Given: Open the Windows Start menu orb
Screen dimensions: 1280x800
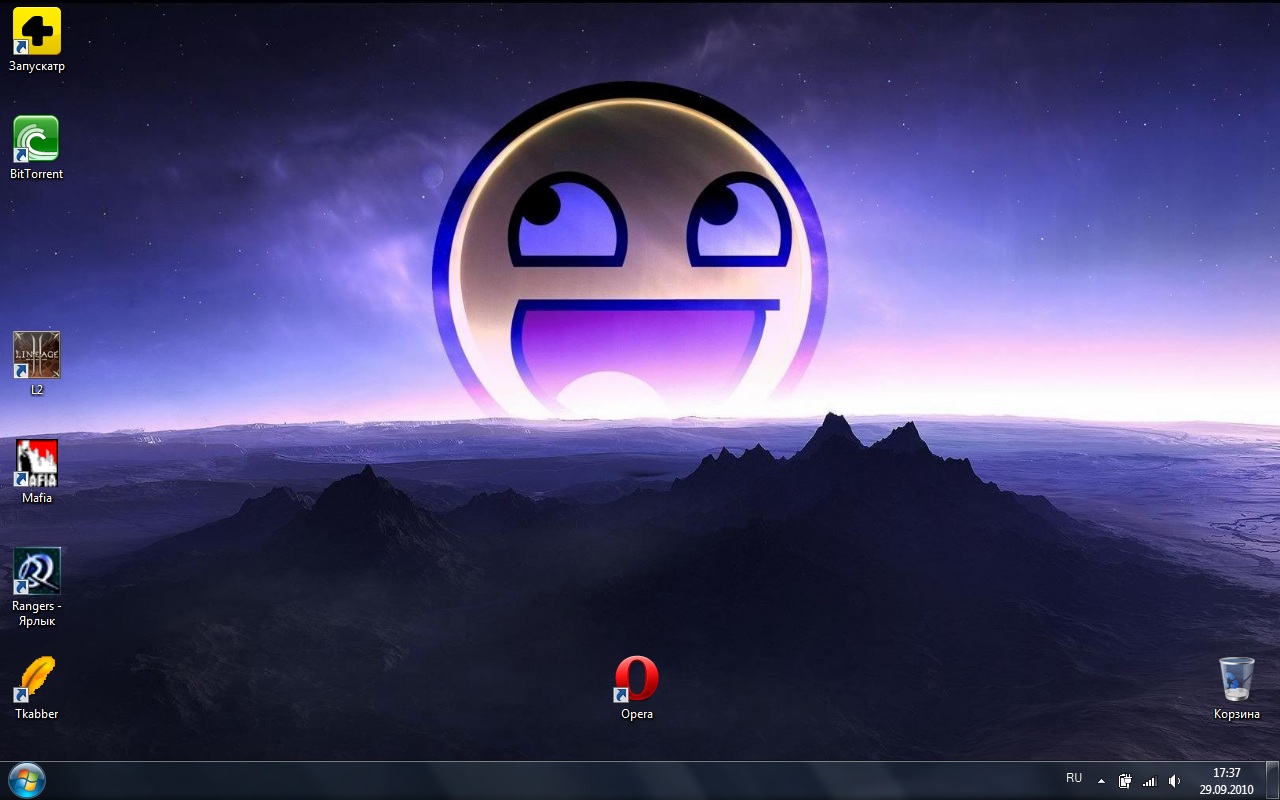Looking at the screenshot, I should click(26, 780).
